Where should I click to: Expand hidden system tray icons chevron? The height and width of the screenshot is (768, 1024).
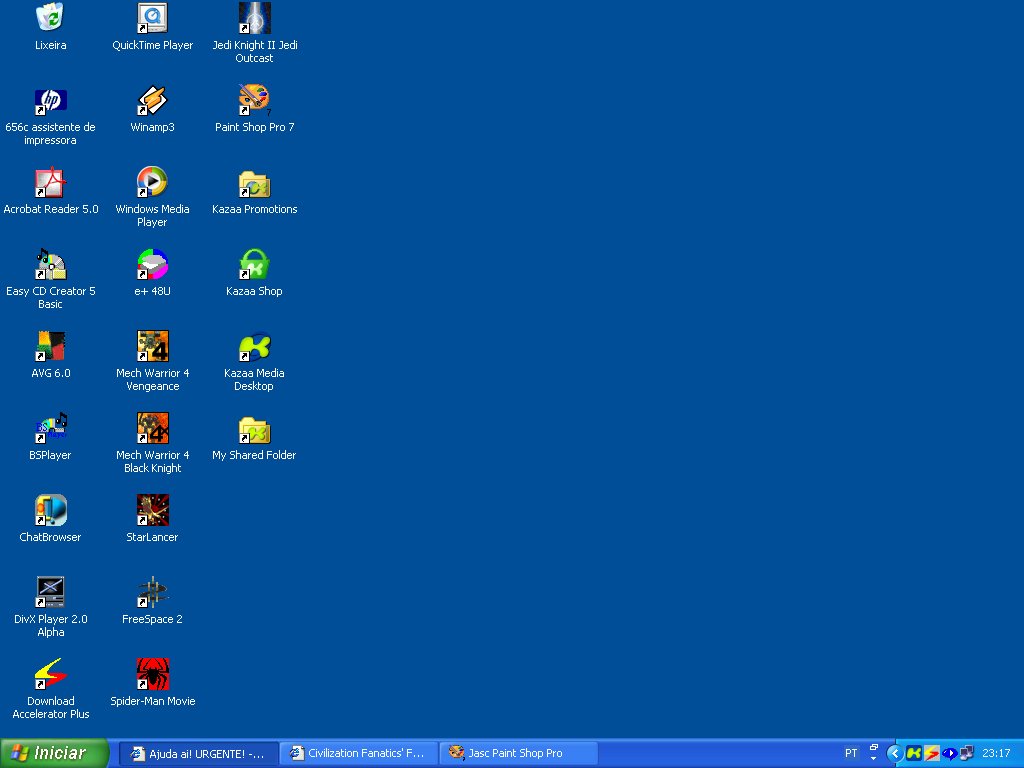[x=895, y=754]
